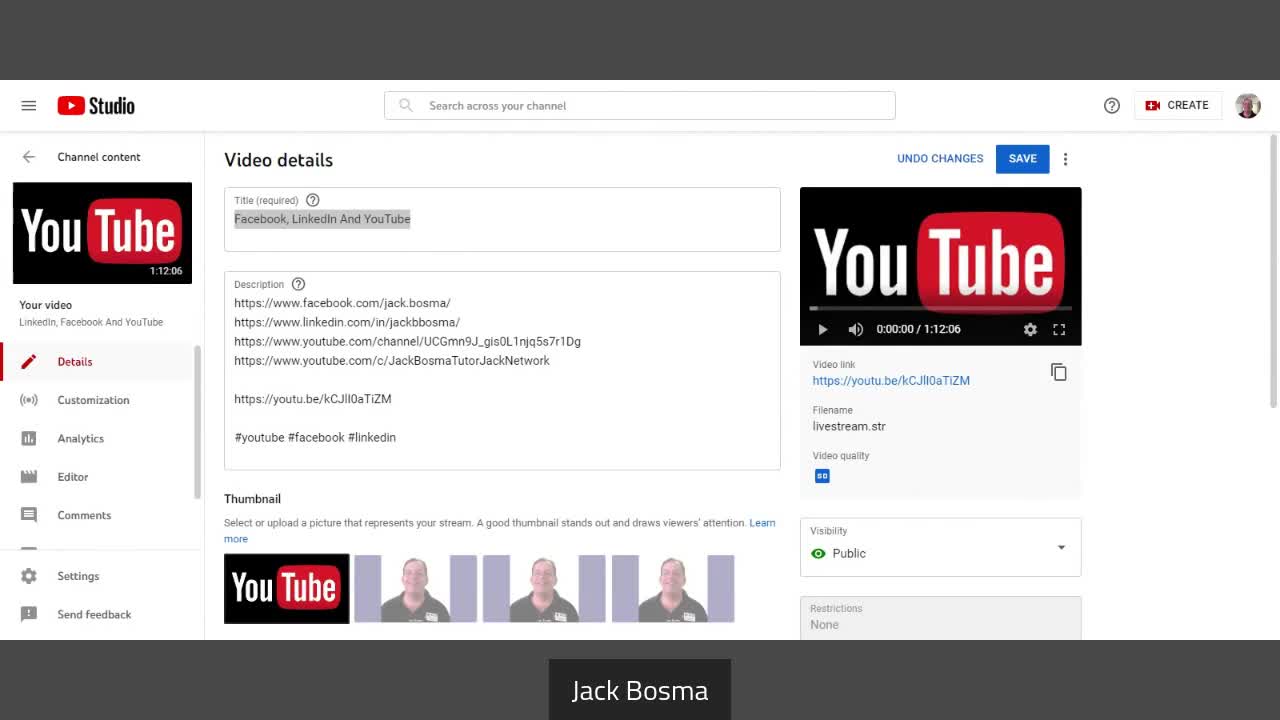The width and height of the screenshot is (1280, 720).
Task: Click the Analytics bar chart icon
Action: tap(29, 438)
